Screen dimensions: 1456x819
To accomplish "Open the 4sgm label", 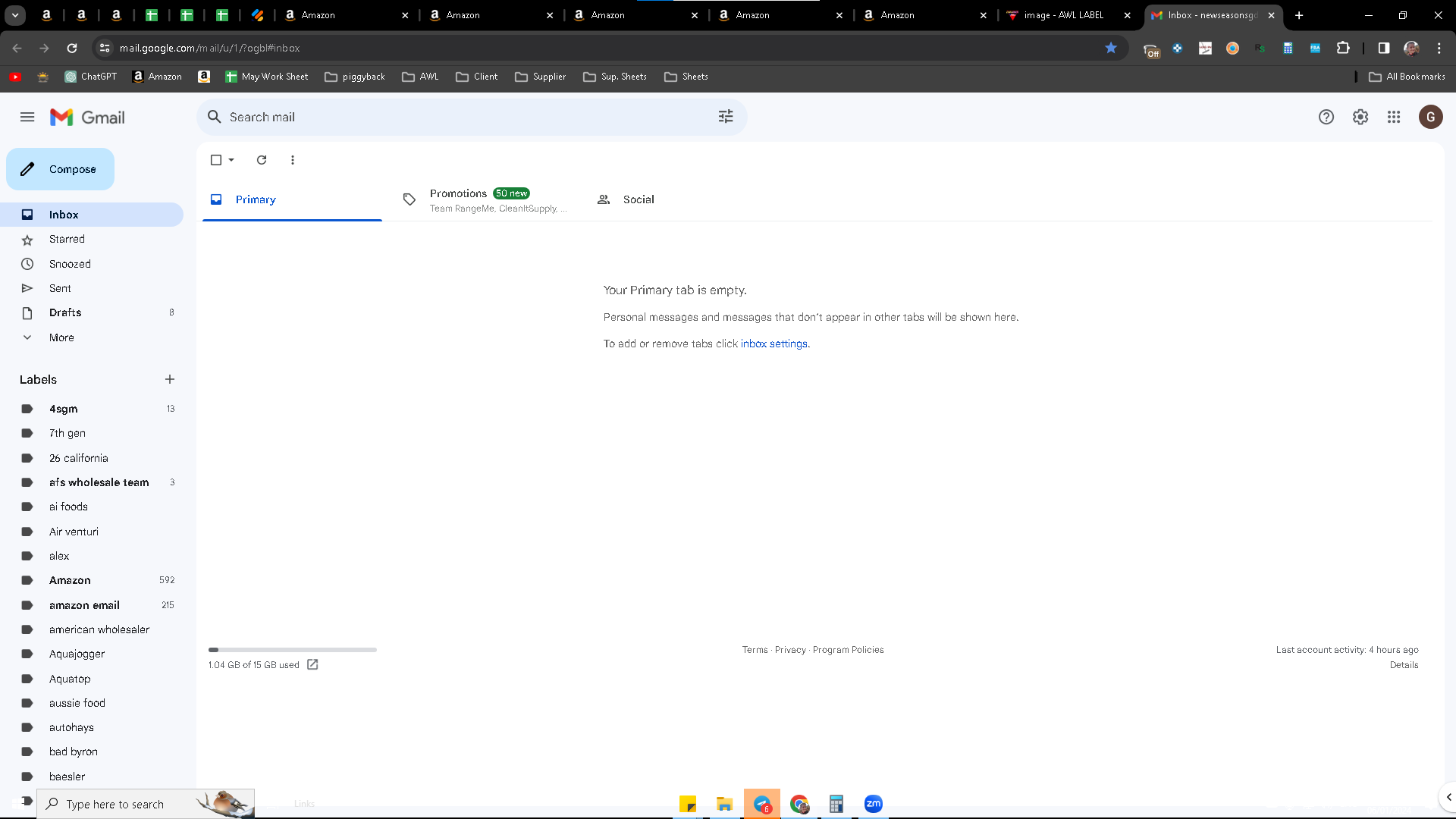I will point(92,409).
